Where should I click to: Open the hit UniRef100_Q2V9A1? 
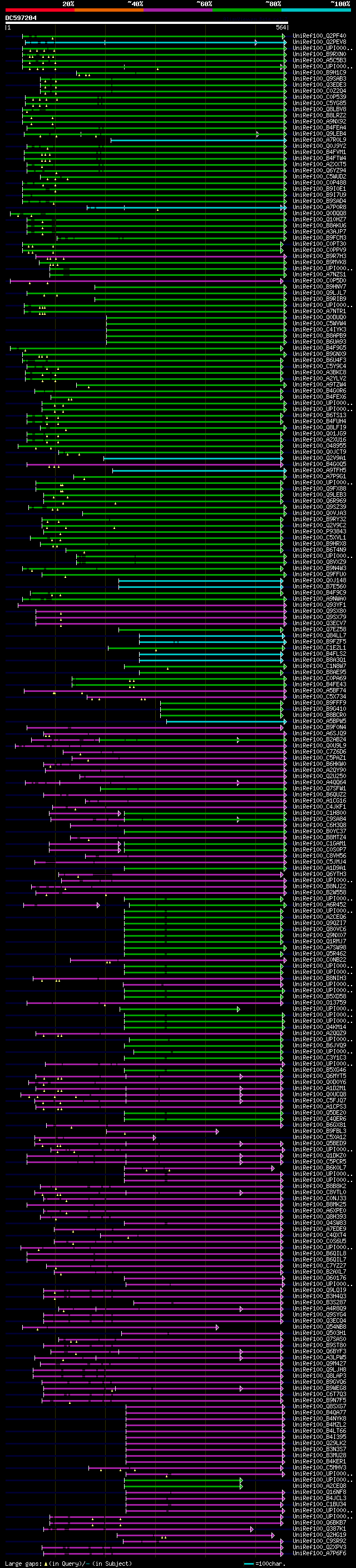pyautogui.click(x=319, y=458)
